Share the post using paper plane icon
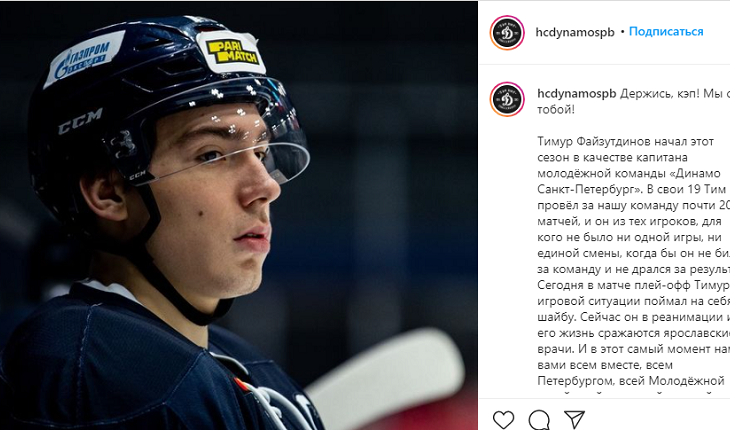 [575, 419]
